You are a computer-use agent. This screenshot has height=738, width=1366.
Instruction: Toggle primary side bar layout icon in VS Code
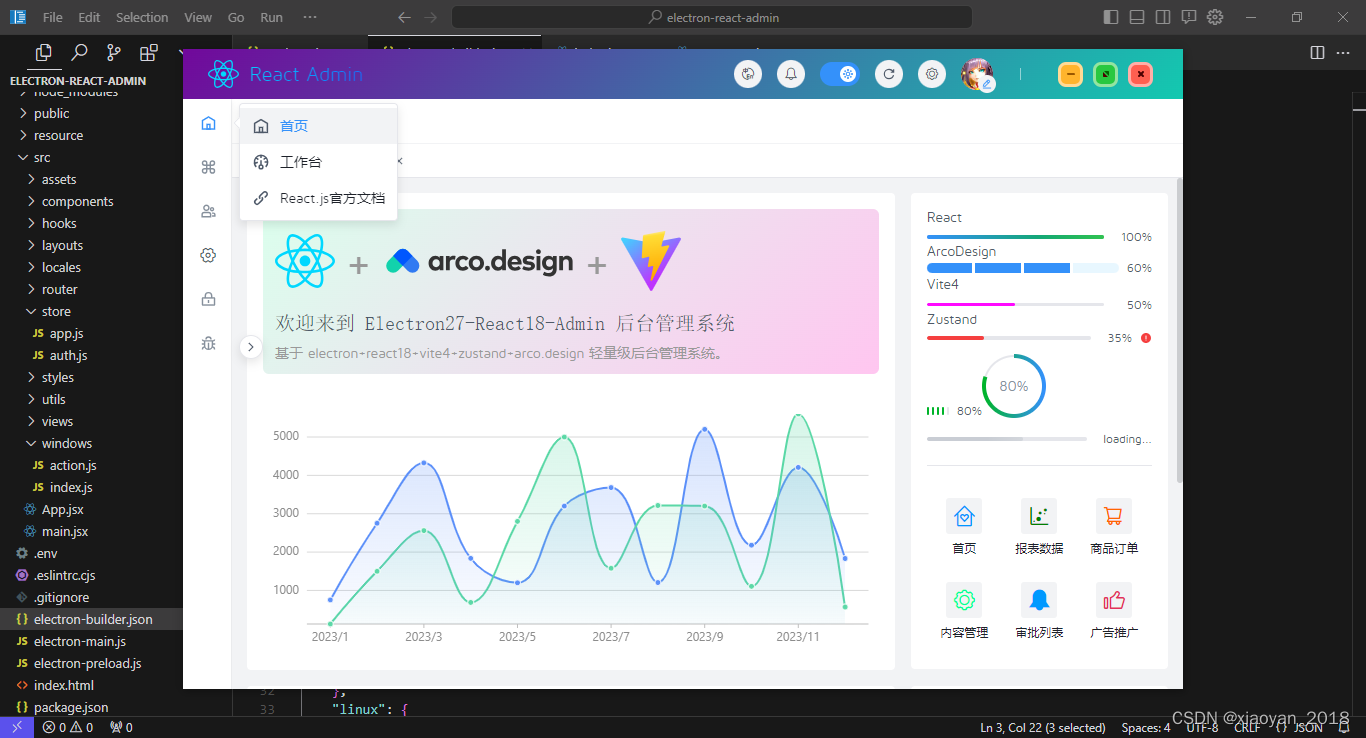(1111, 17)
